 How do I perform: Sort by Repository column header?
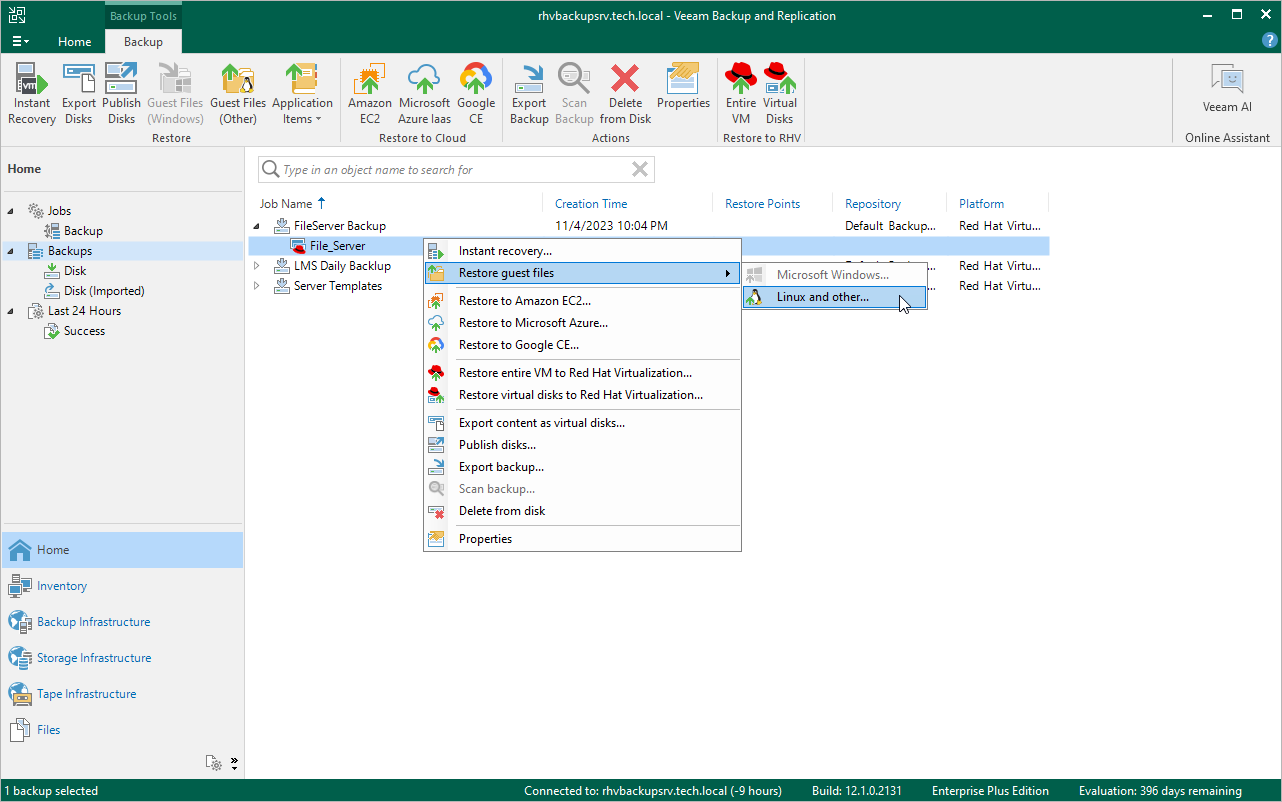click(x=873, y=204)
